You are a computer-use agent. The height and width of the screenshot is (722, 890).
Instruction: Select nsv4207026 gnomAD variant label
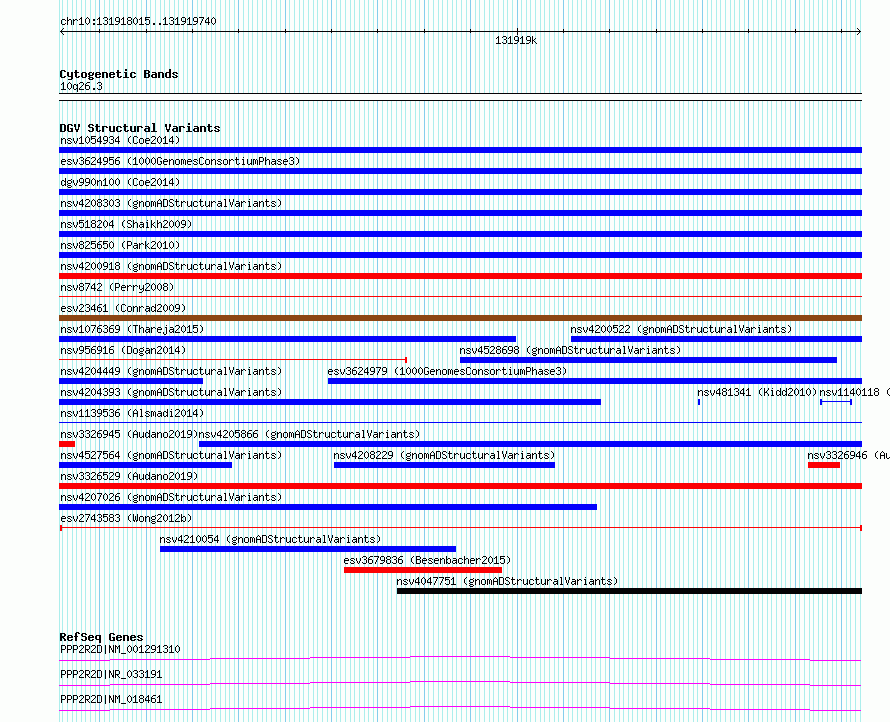[171, 497]
